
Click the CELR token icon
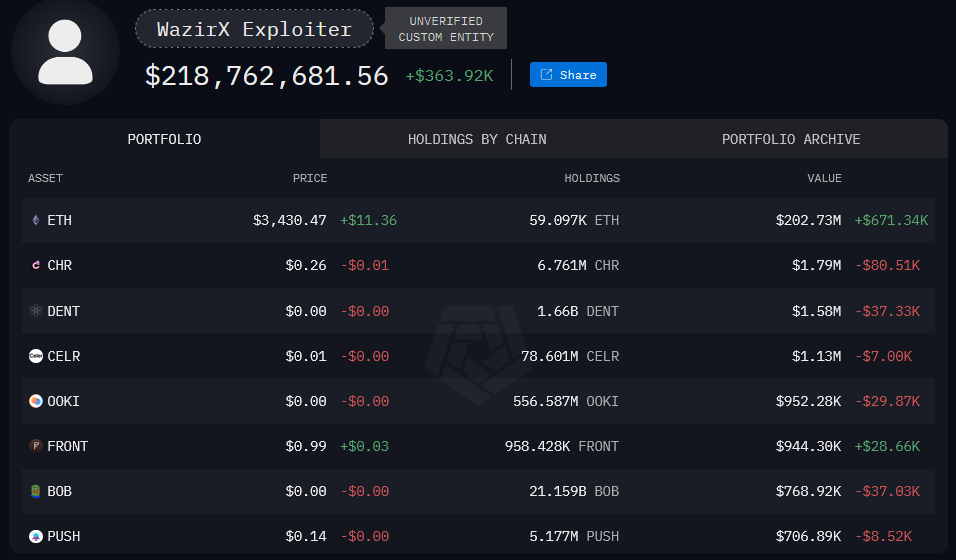(x=36, y=356)
